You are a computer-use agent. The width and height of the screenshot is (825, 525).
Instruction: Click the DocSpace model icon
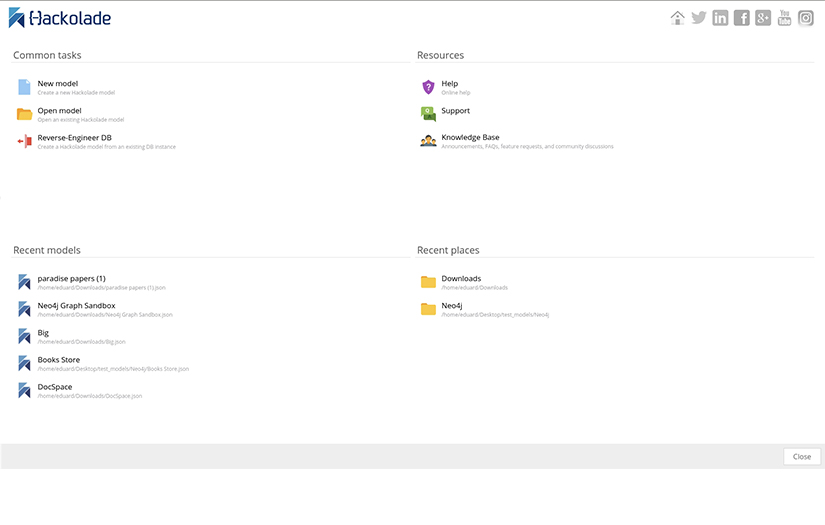[24, 390]
